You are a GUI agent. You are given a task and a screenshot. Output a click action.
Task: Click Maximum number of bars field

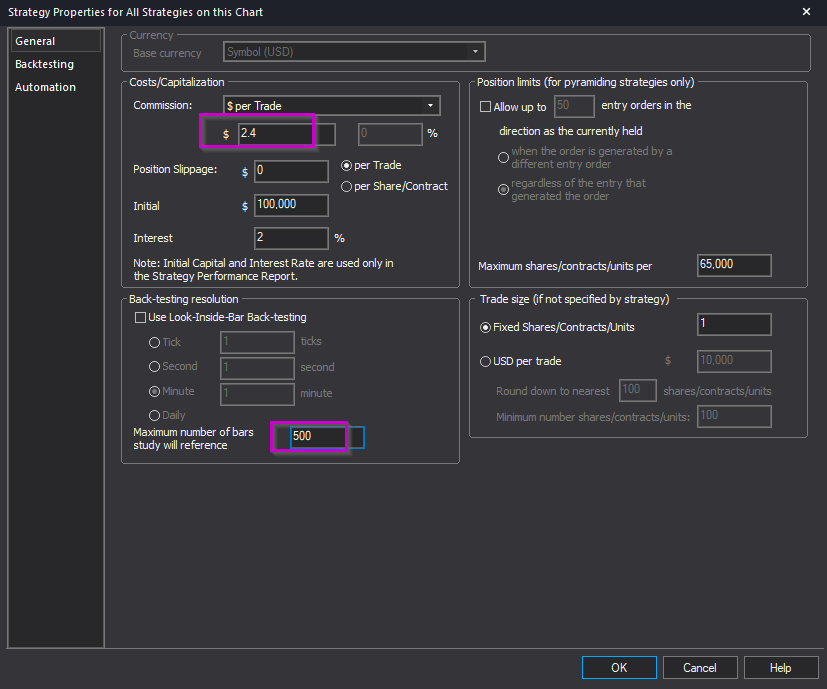click(x=318, y=437)
